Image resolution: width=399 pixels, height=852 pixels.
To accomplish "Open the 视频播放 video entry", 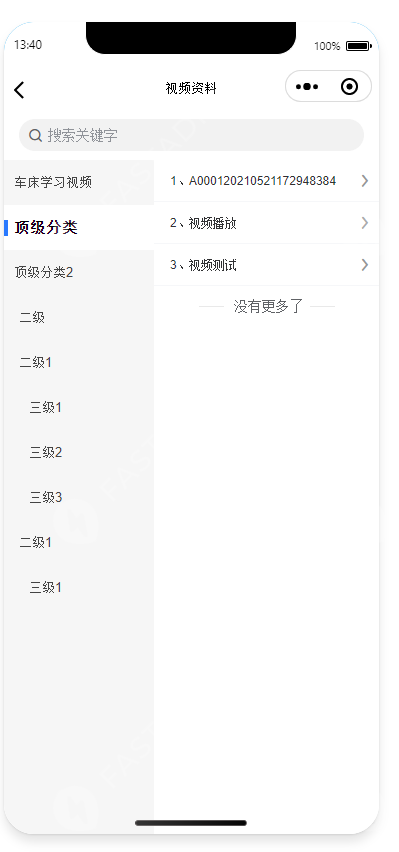I will (x=266, y=223).
